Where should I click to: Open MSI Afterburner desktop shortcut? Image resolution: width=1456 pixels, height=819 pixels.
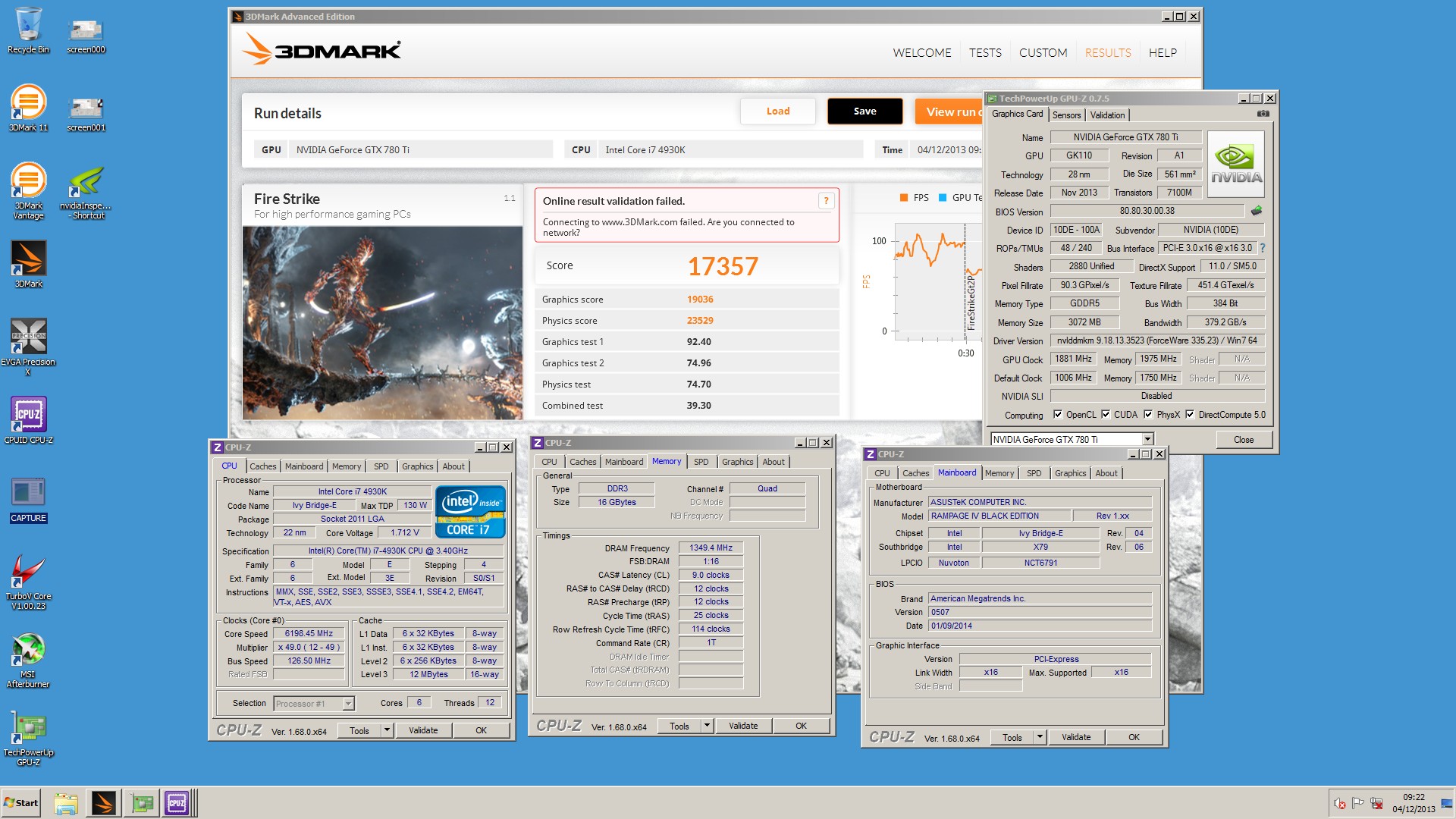(x=28, y=660)
